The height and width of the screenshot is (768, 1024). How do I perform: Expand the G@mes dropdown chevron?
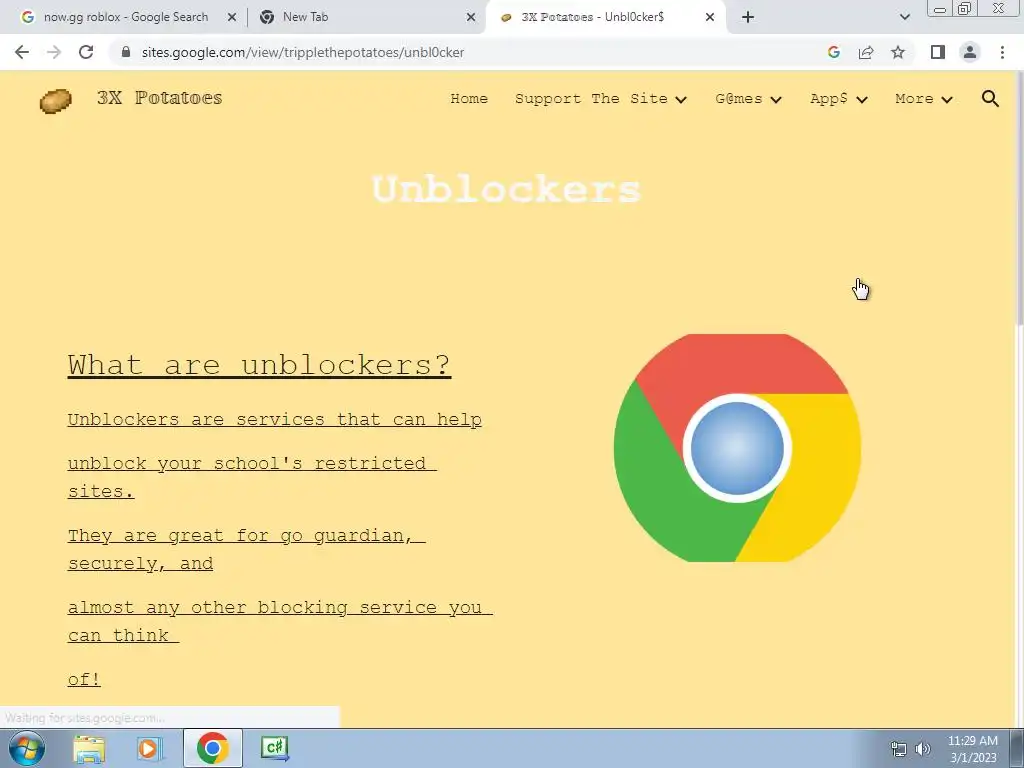(776, 99)
